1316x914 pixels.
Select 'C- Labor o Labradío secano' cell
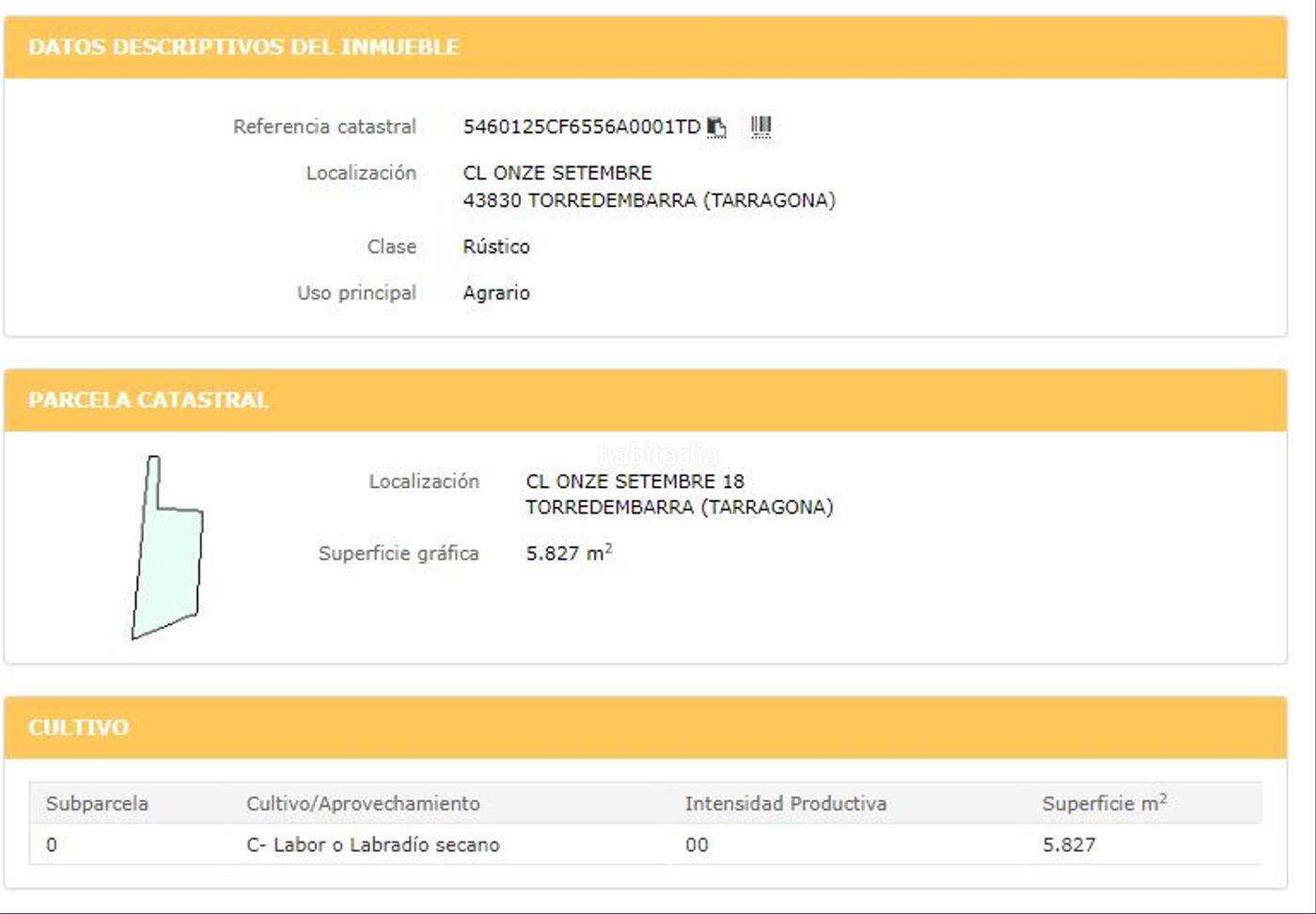373,844
